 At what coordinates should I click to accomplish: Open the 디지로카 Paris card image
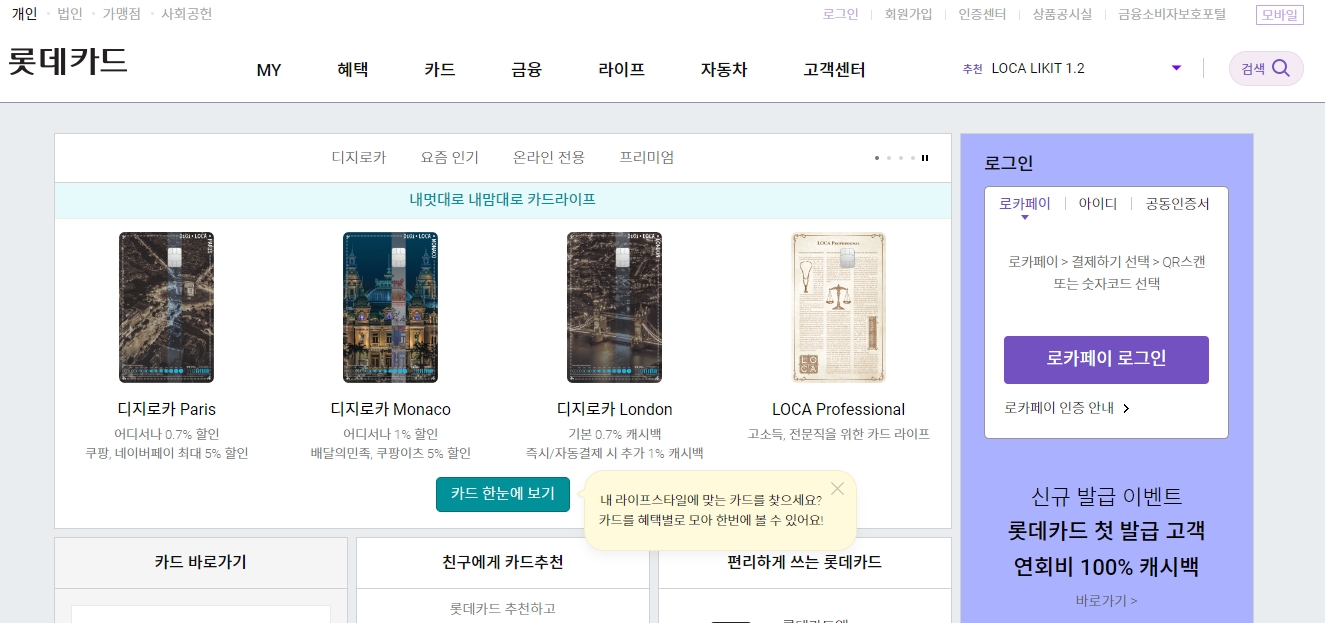pyautogui.click(x=167, y=308)
